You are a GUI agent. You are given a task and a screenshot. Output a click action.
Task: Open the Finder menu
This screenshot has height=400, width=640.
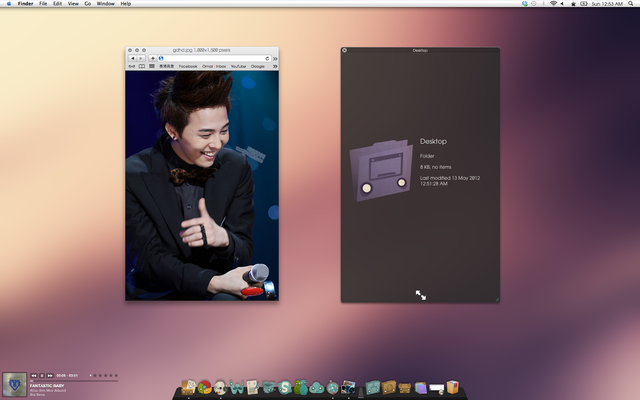click(25, 4)
